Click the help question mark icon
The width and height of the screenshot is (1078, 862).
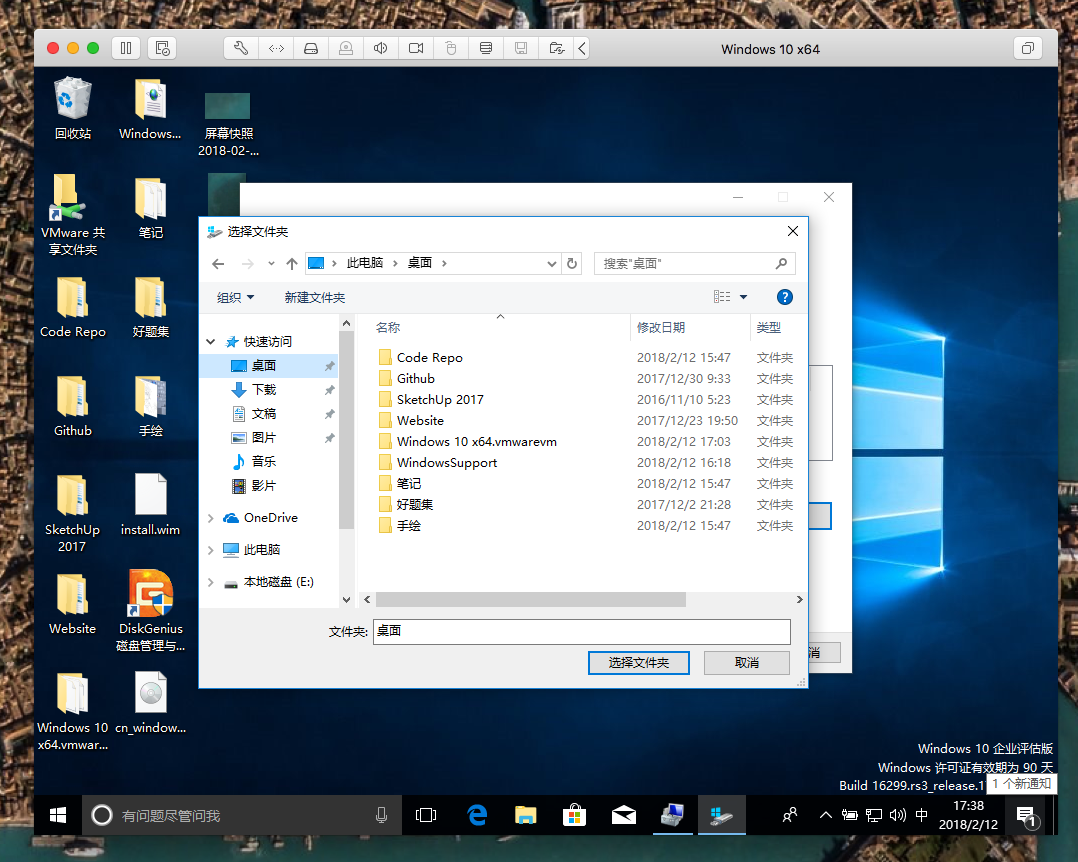[785, 297]
